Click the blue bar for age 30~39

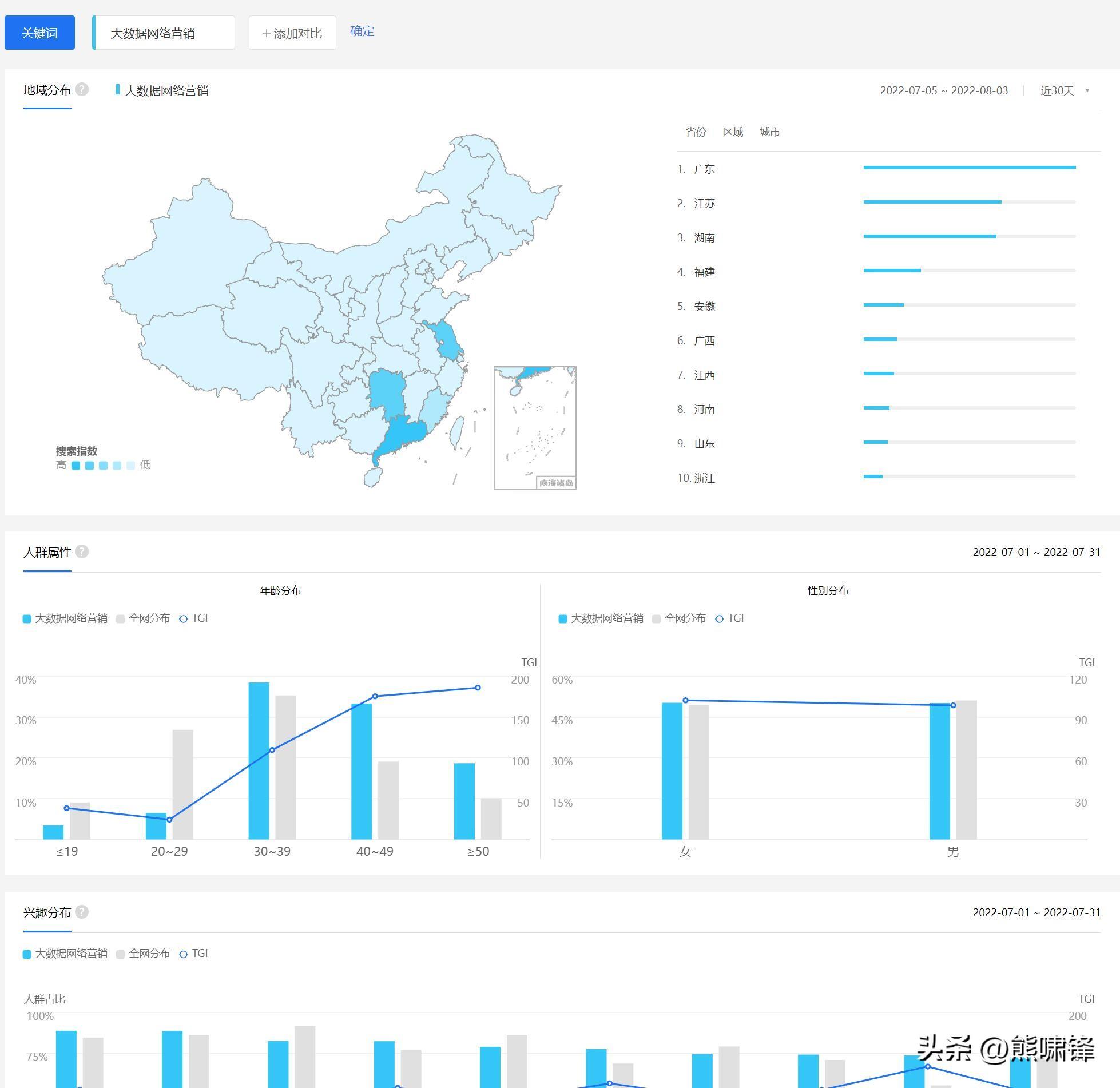coord(259,761)
